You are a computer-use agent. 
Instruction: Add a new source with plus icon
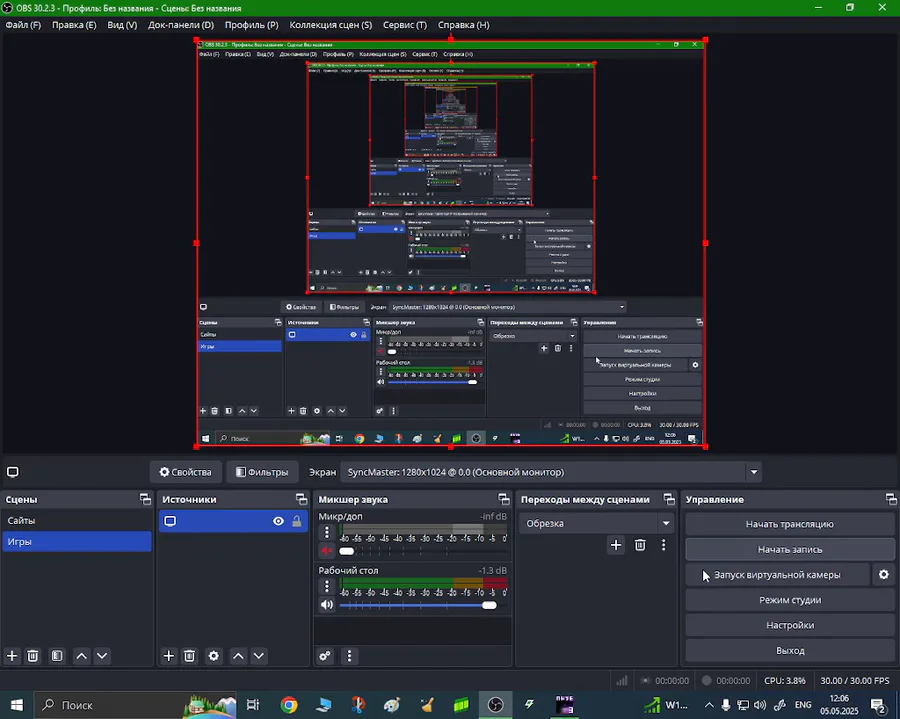169,655
